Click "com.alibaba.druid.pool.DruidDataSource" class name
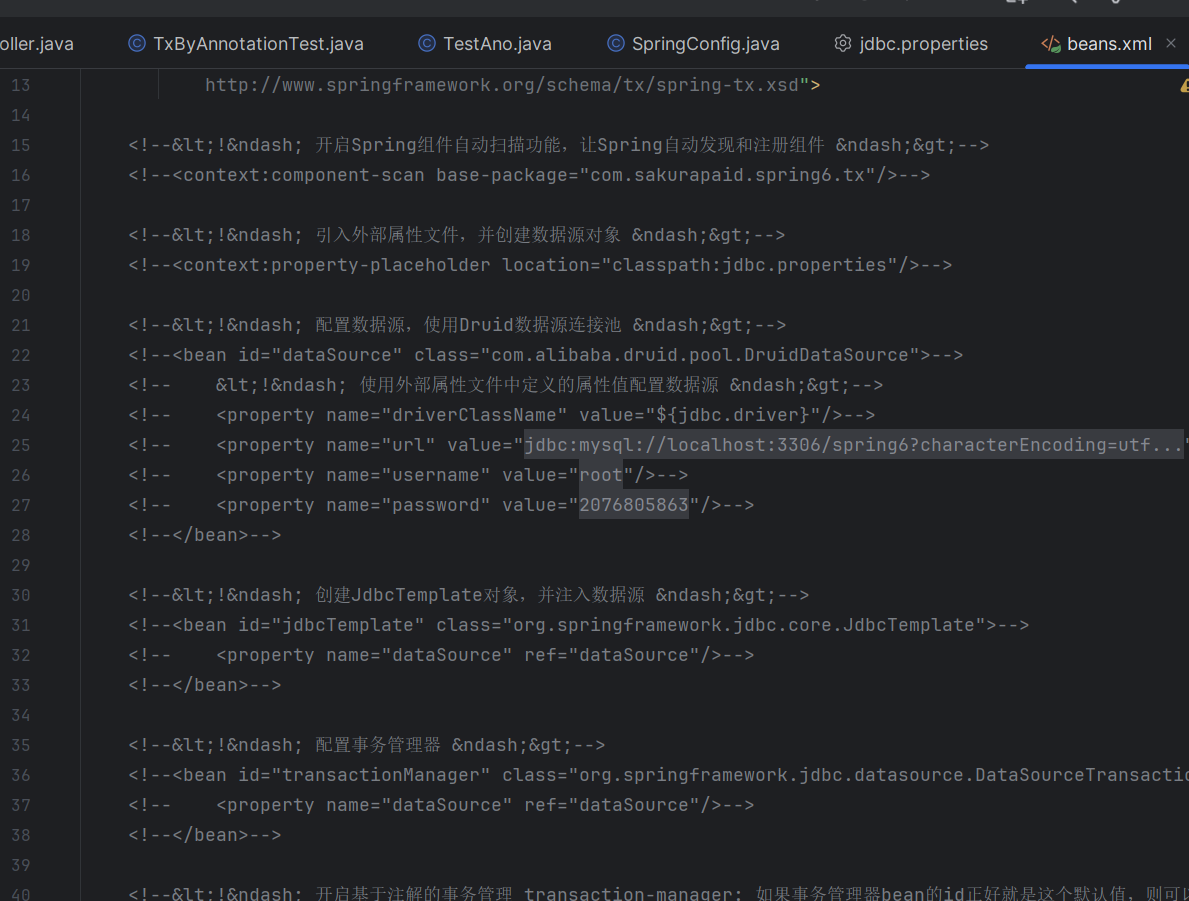This screenshot has height=901, width=1189. pyautogui.click(x=700, y=355)
